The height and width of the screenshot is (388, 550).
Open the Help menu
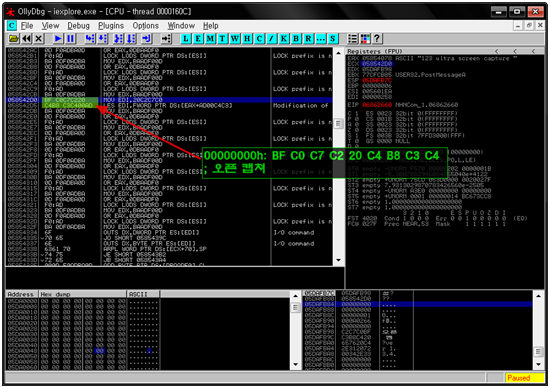click(x=210, y=26)
